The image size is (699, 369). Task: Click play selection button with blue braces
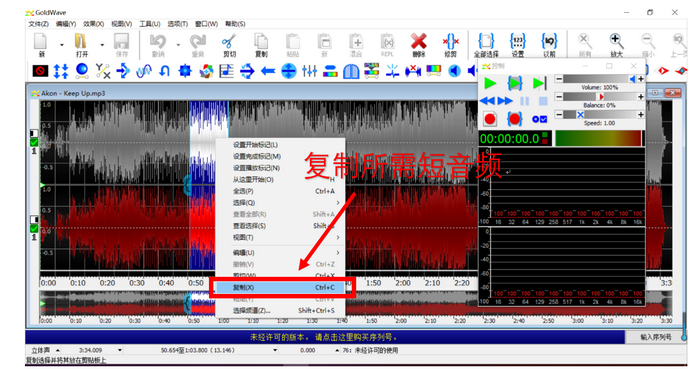click(514, 83)
